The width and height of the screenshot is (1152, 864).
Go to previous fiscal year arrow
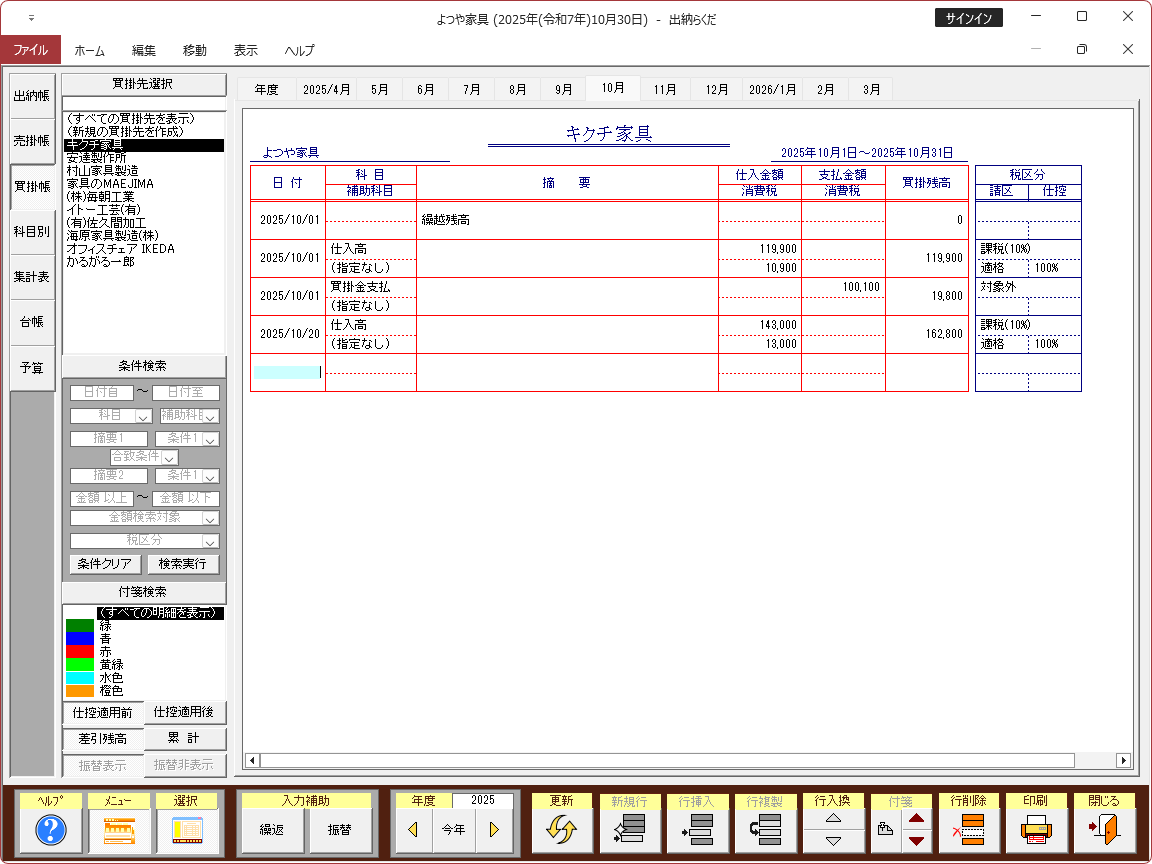(x=413, y=830)
